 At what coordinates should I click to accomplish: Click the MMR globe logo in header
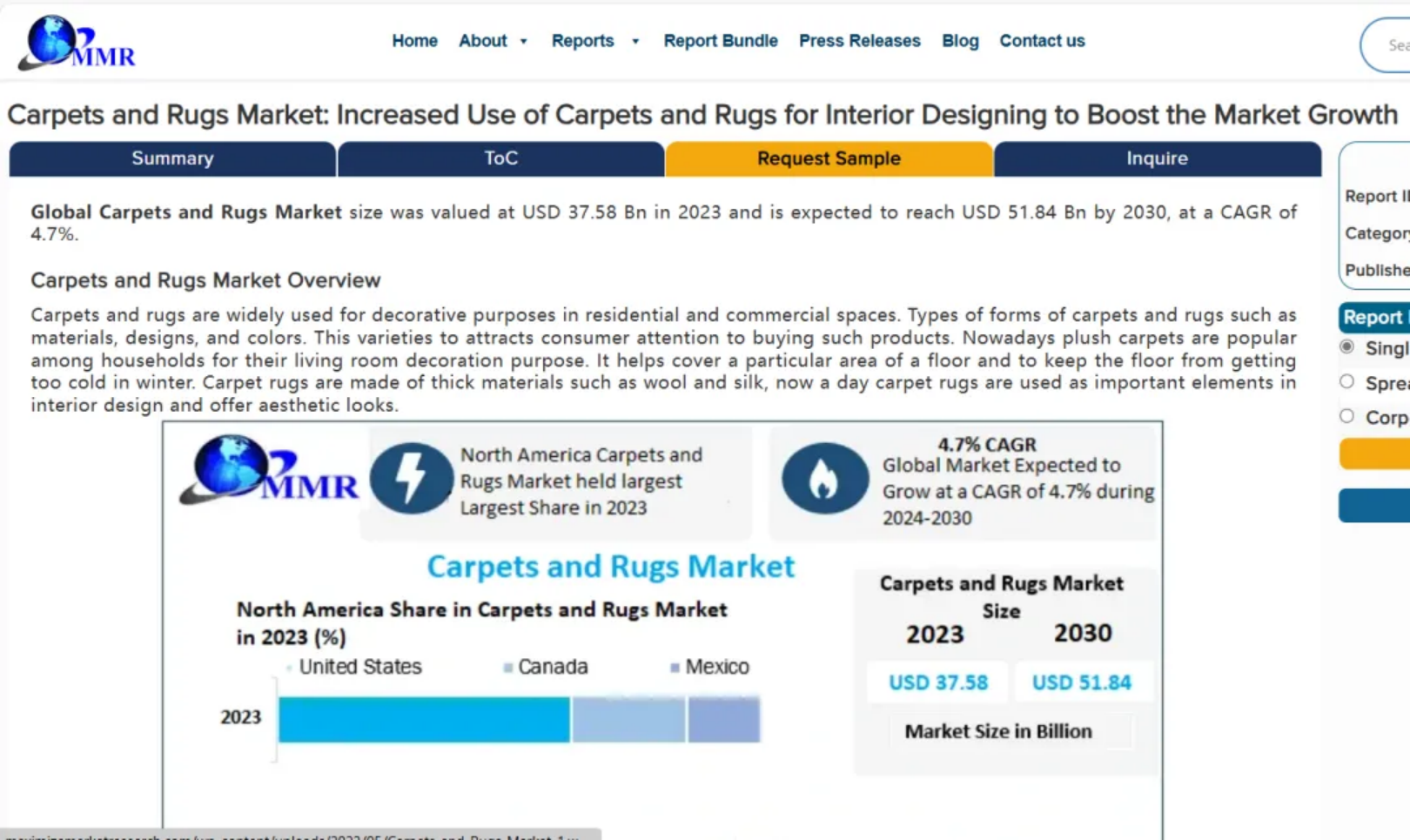pos(77,43)
